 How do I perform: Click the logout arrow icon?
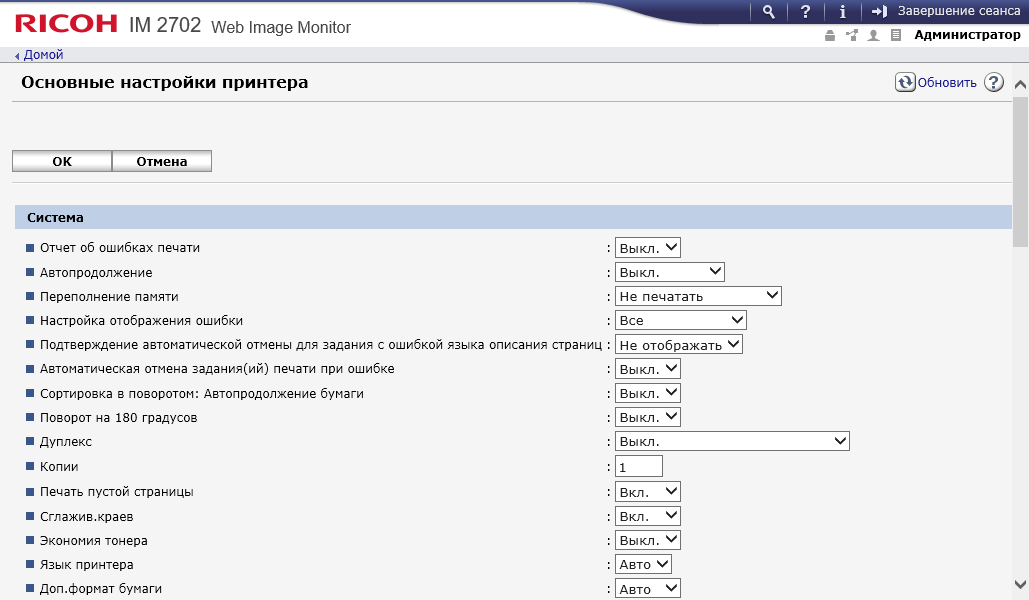[x=880, y=12]
